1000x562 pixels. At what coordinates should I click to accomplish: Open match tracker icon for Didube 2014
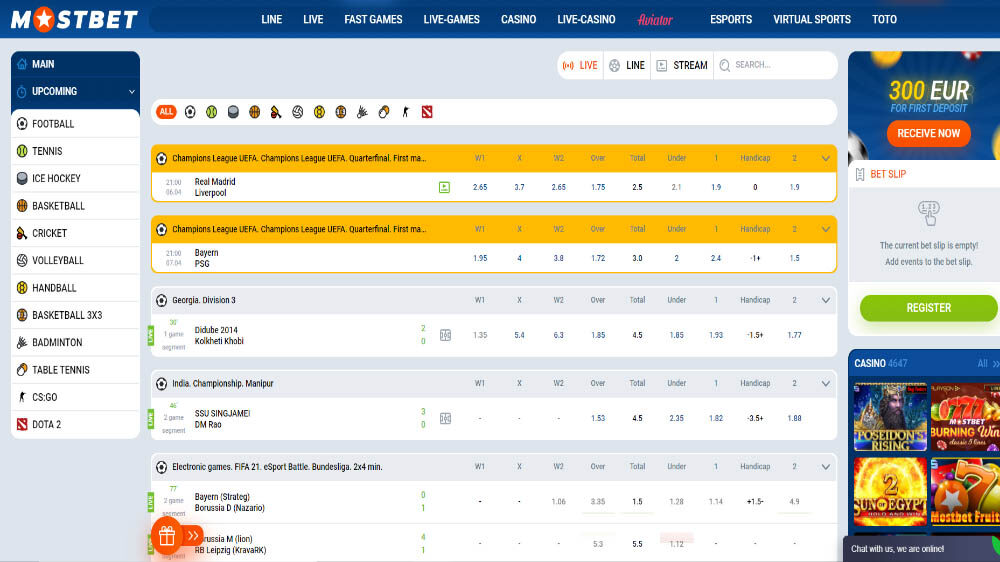click(445, 336)
